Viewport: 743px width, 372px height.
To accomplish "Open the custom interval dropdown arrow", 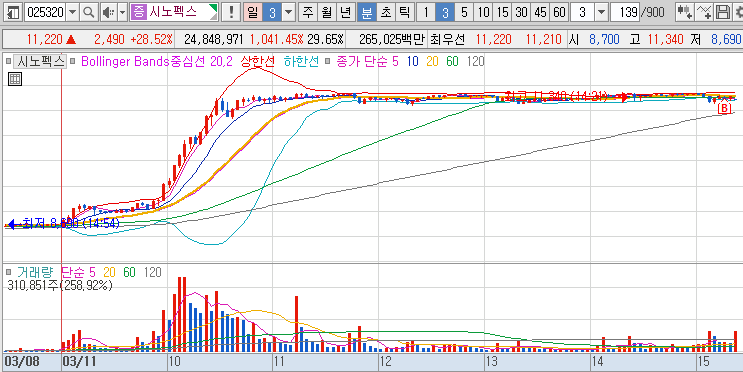I will tap(601, 12).
